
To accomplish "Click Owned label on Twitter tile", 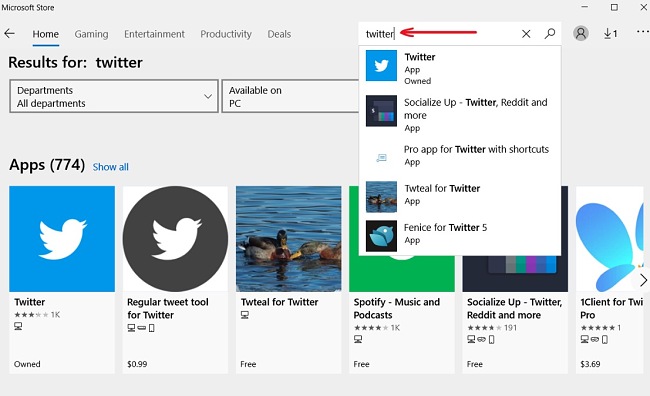I will (27, 364).
